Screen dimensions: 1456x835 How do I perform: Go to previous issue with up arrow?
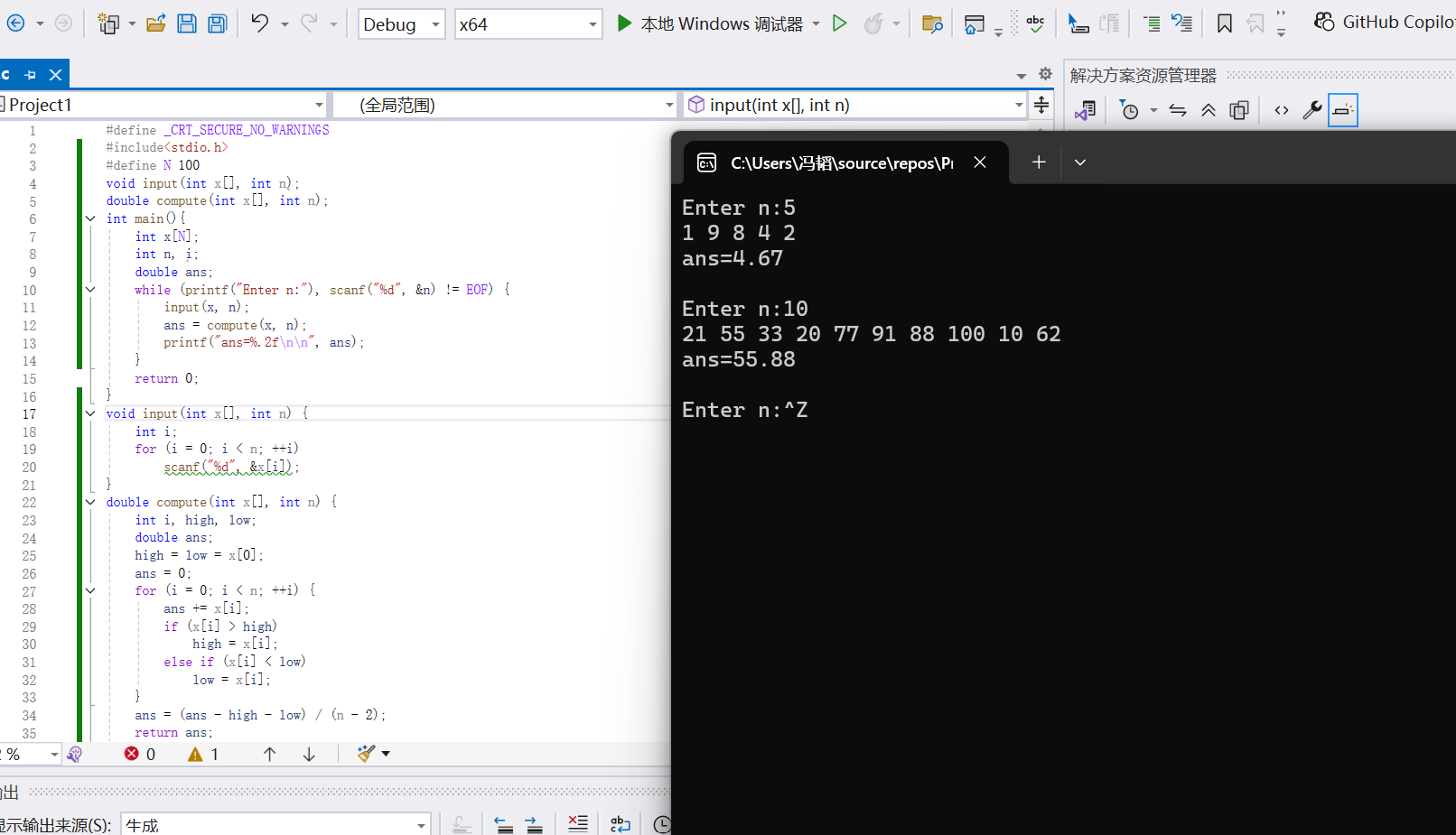(x=269, y=754)
